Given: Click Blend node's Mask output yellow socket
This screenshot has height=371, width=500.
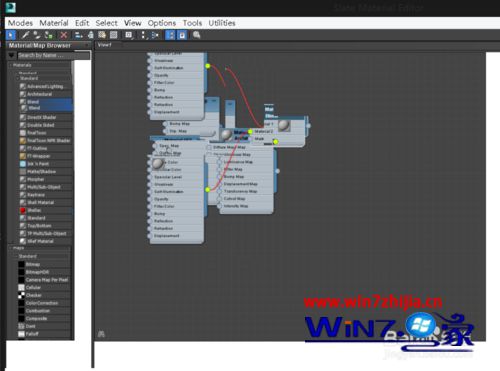Looking at the screenshot, I should click(276, 142).
